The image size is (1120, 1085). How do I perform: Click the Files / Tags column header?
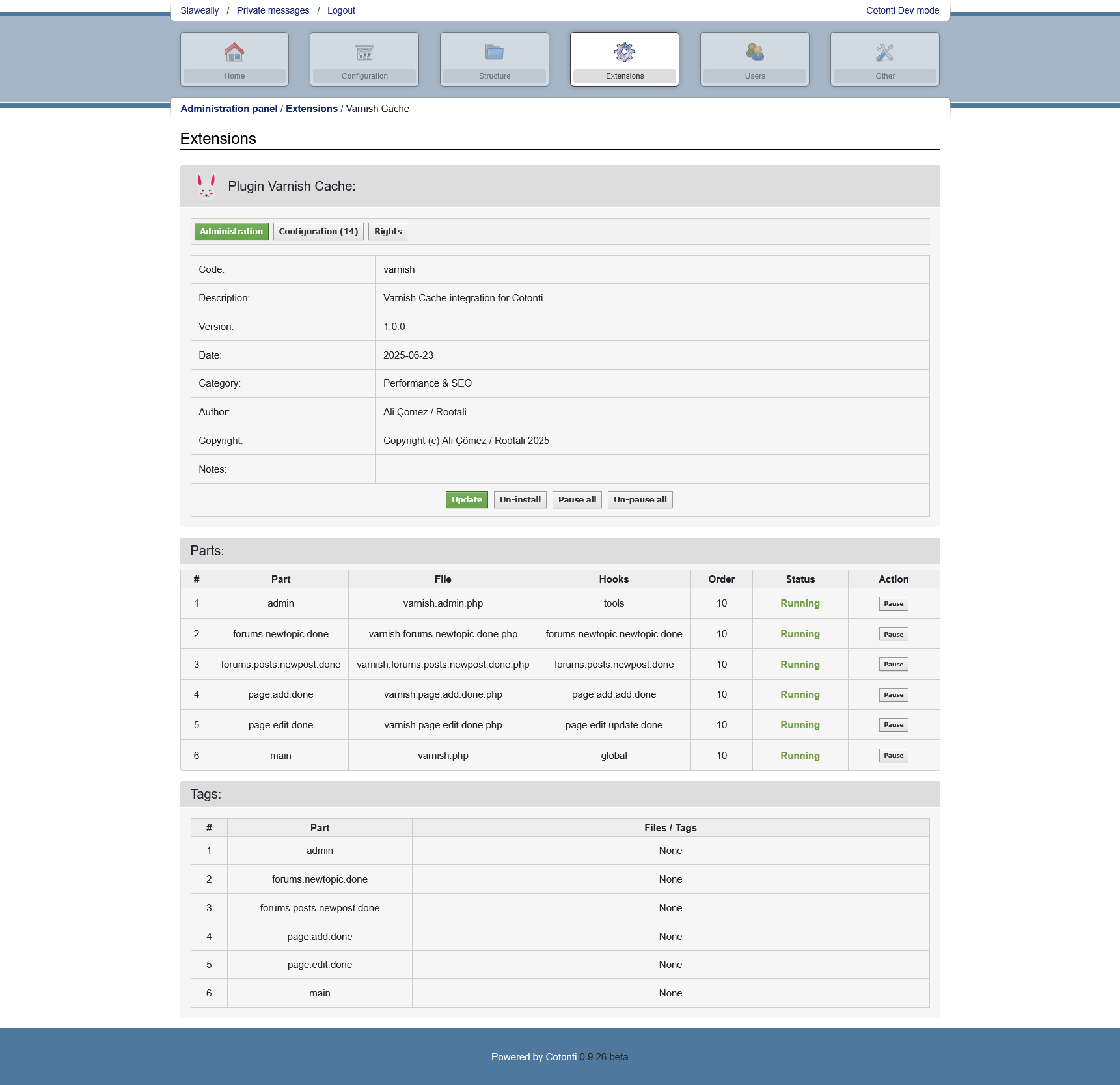tap(670, 828)
